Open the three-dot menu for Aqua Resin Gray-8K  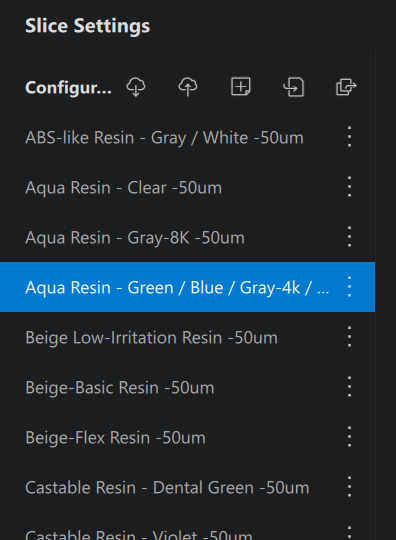click(350, 237)
